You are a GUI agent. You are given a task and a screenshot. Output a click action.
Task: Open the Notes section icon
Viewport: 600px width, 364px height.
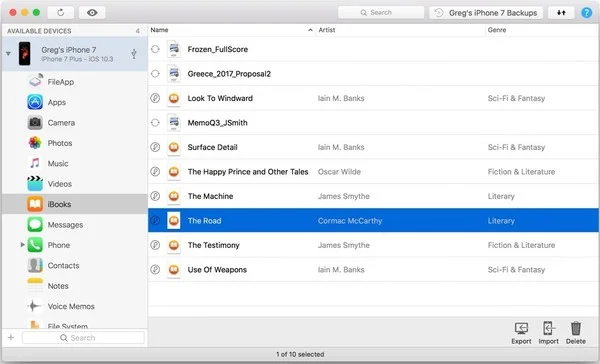tap(35, 286)
